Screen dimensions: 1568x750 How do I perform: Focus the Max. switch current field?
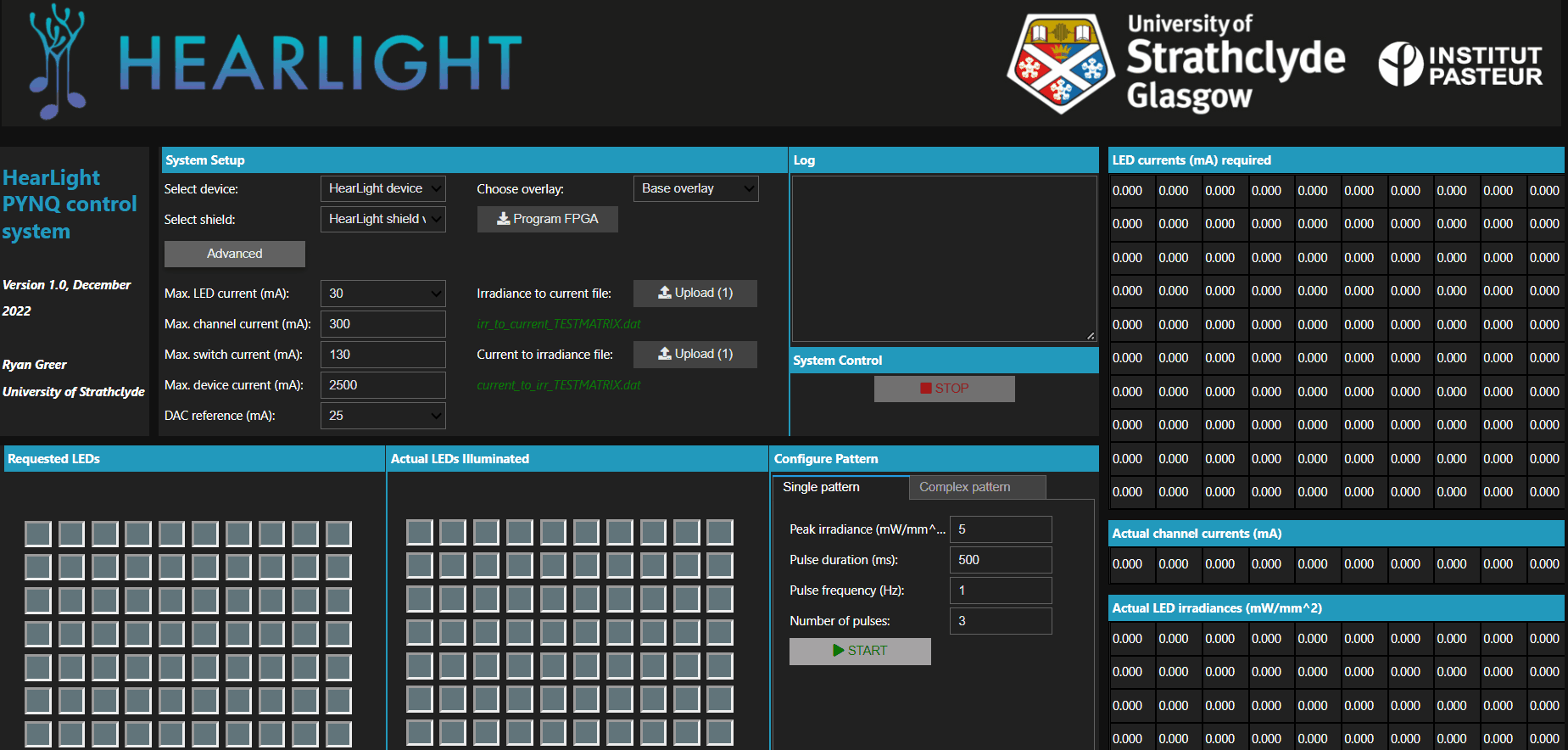383,355
